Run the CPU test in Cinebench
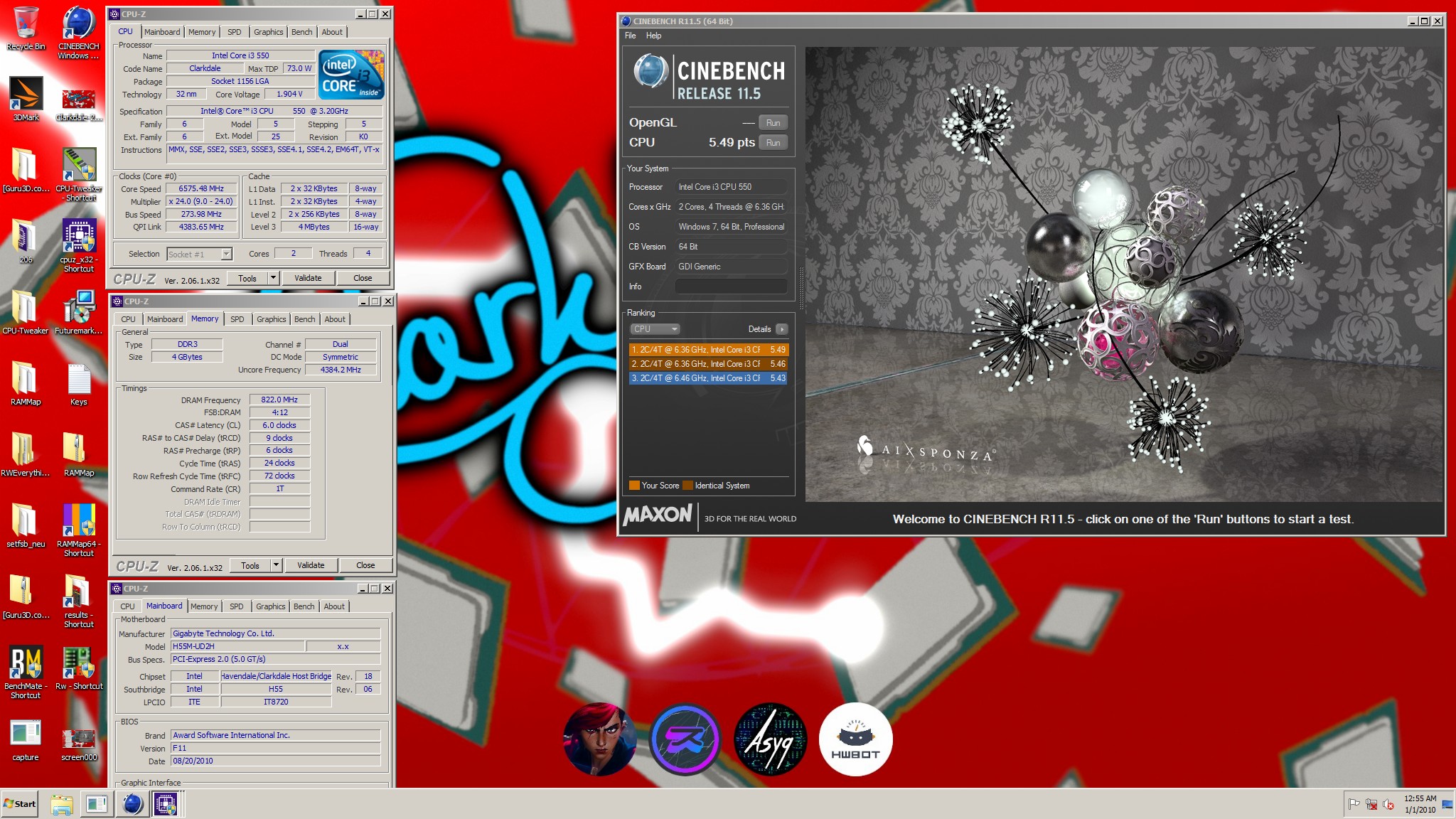Screen dimensions: 1456x819 click(773, 142)
